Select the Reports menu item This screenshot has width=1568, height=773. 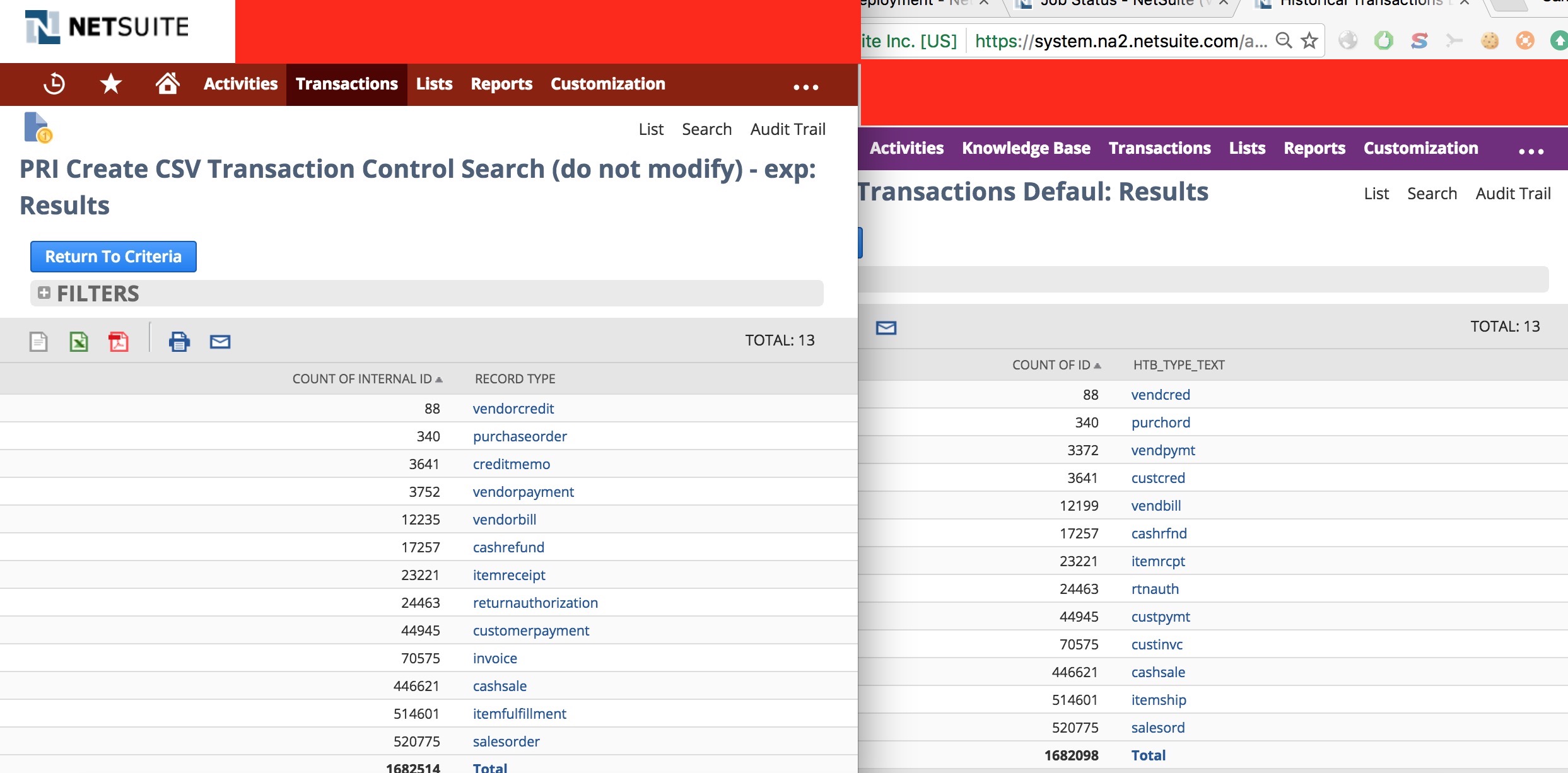[501, 83]
